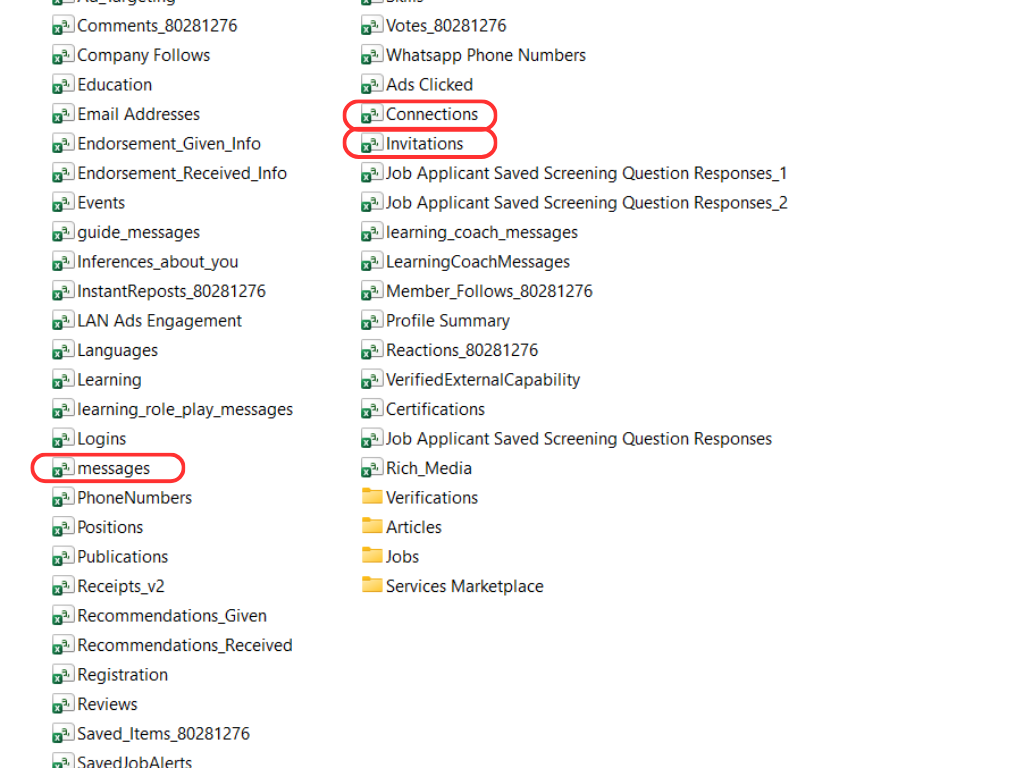Select the Events file icon
Image resolution: width=1024 pixels, height=768 pixels.
63,203
